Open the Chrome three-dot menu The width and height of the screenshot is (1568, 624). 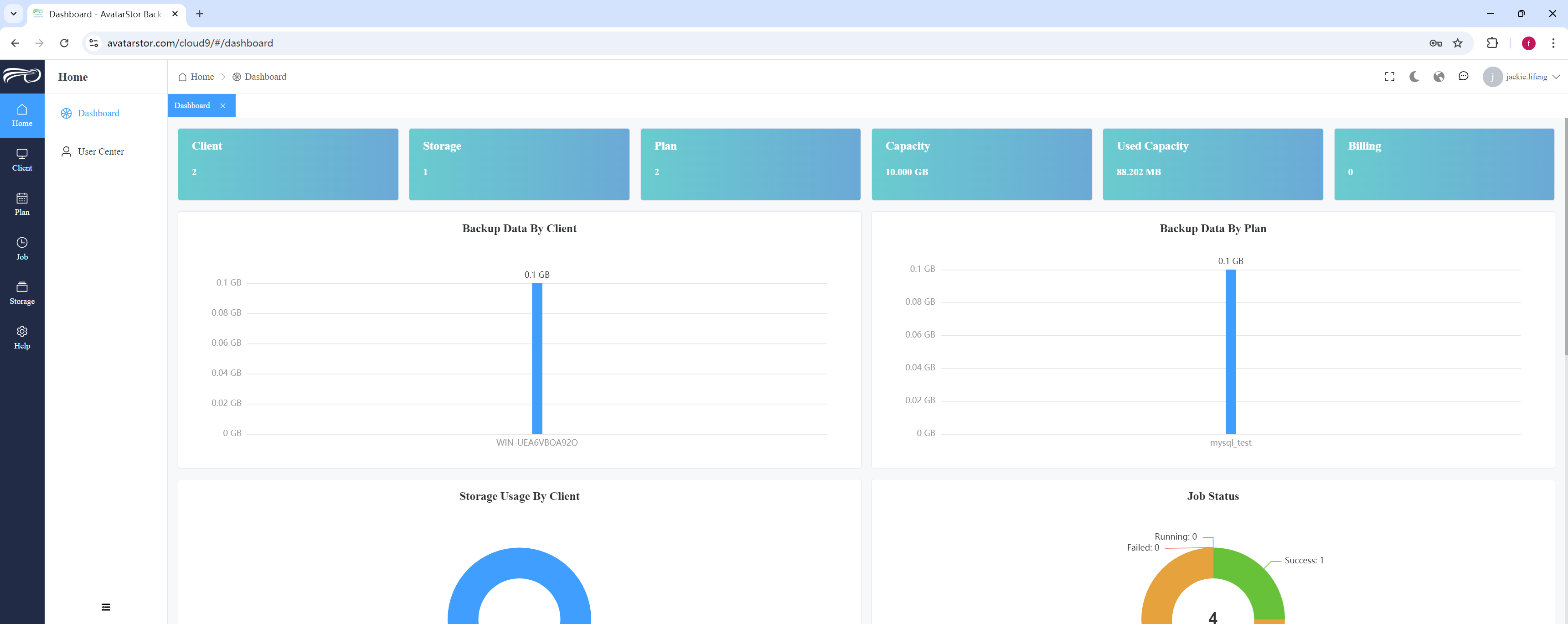point(1553,43)
